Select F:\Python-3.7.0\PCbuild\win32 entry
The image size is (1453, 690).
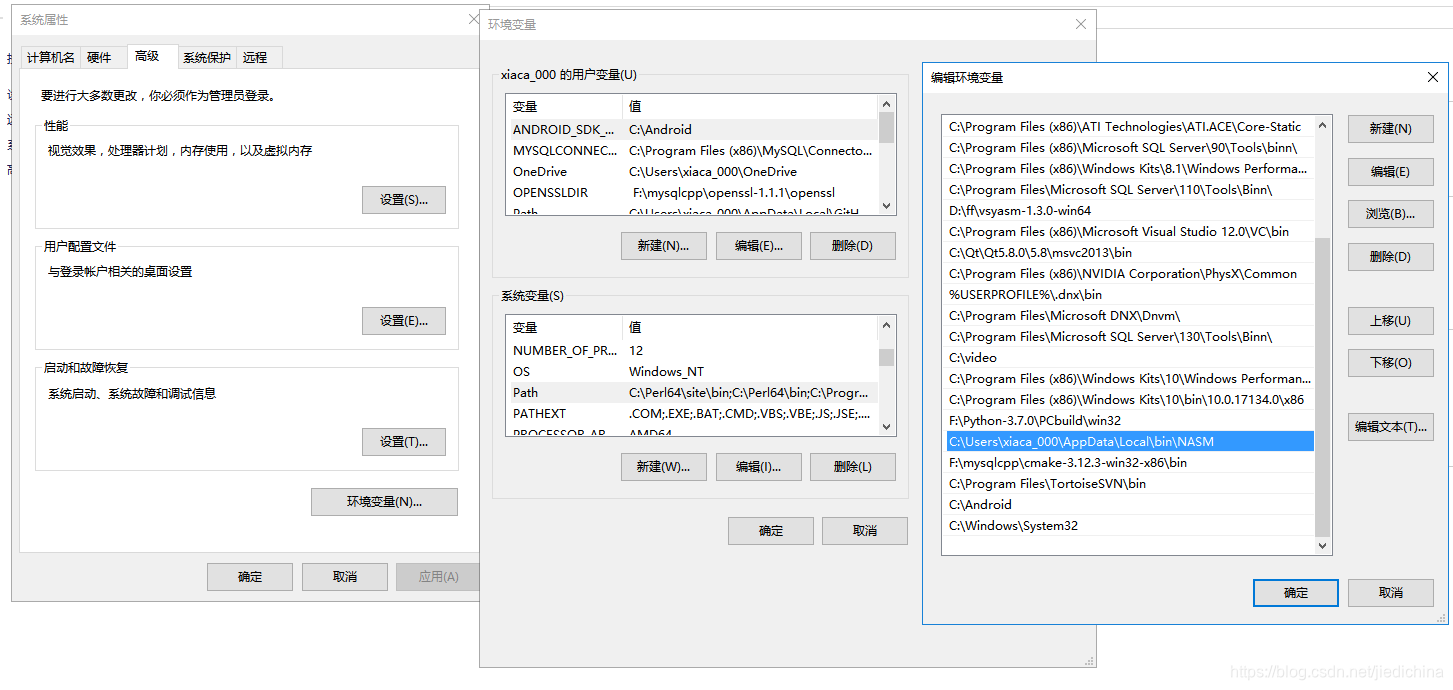pos(1130,420)
